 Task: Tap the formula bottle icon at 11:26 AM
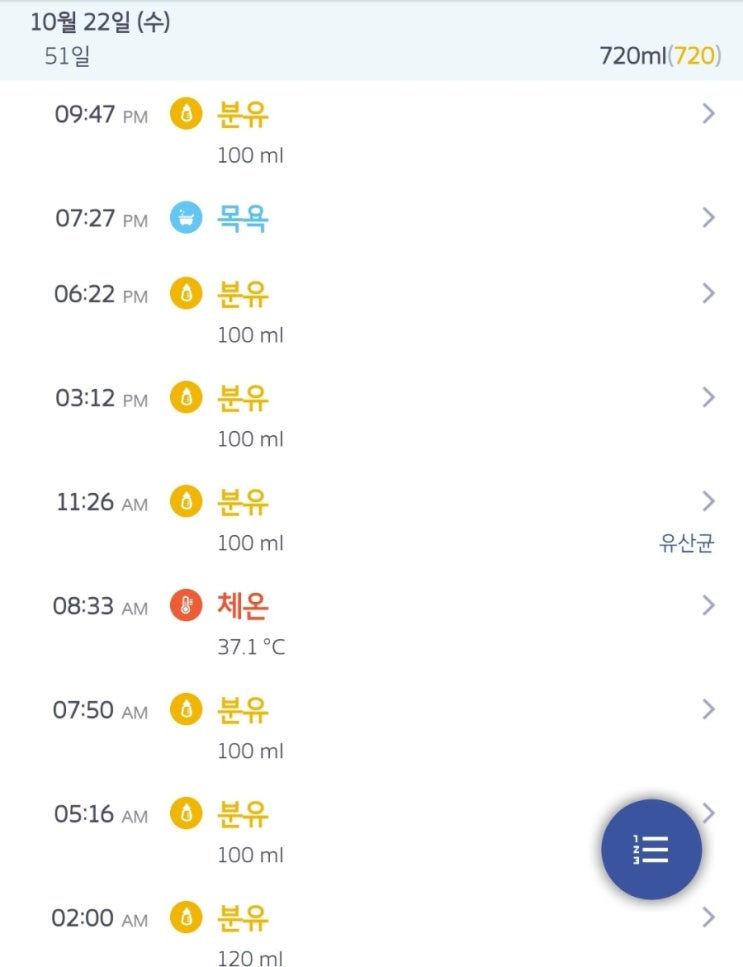point(186,502)
